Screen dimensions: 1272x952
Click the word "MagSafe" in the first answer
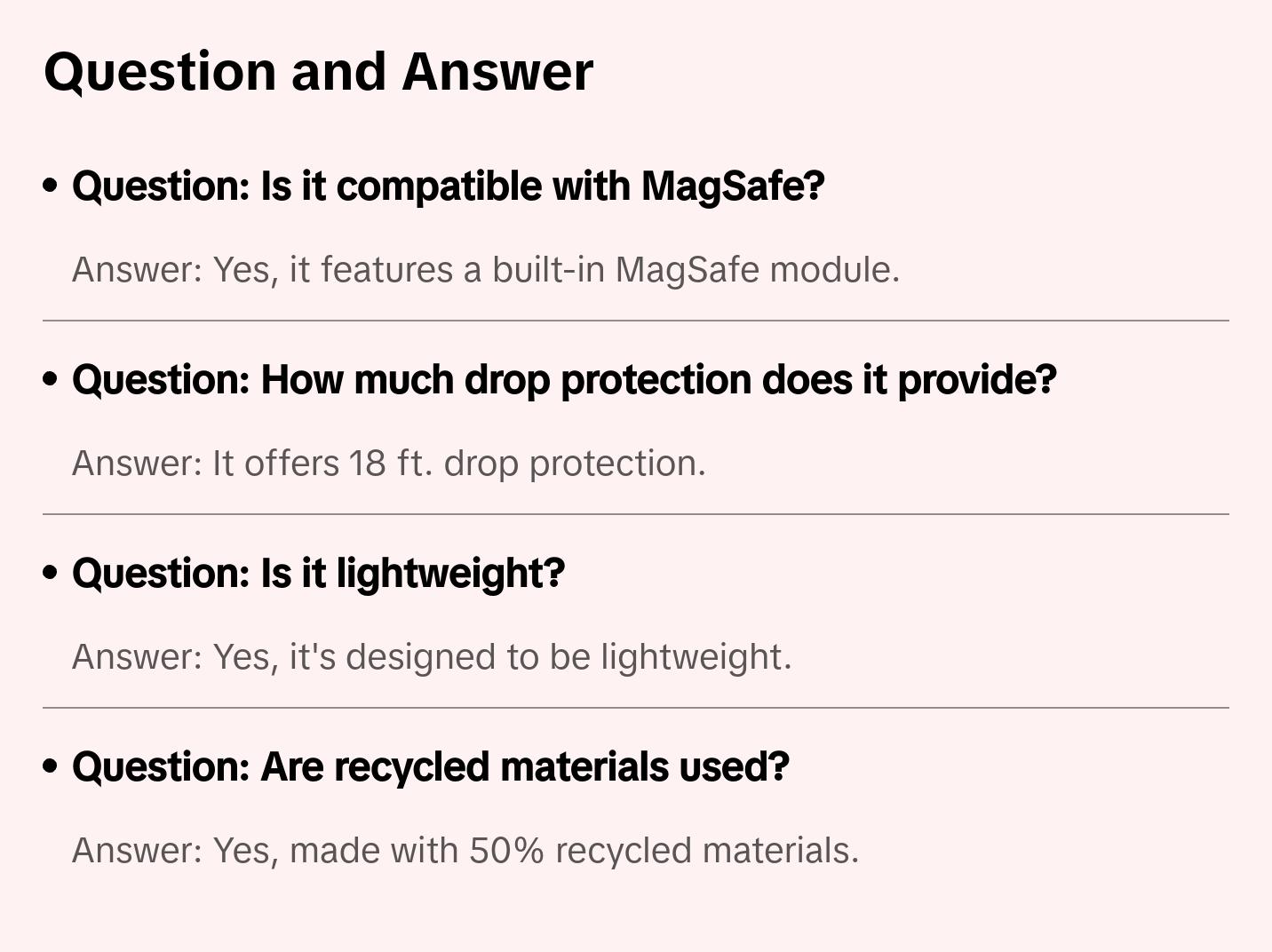687,270
